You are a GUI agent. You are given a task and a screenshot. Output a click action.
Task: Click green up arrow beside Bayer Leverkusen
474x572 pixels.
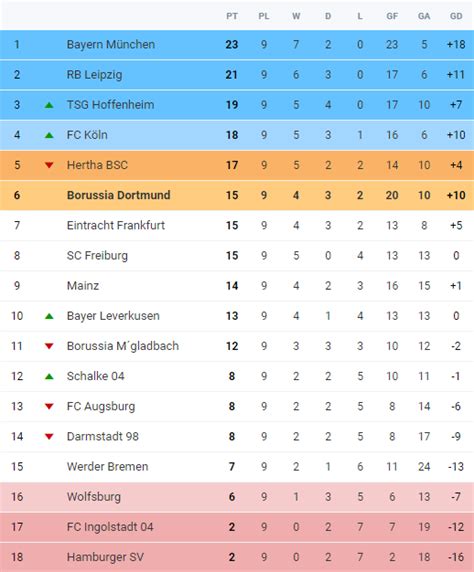click(x=49, y=316)
